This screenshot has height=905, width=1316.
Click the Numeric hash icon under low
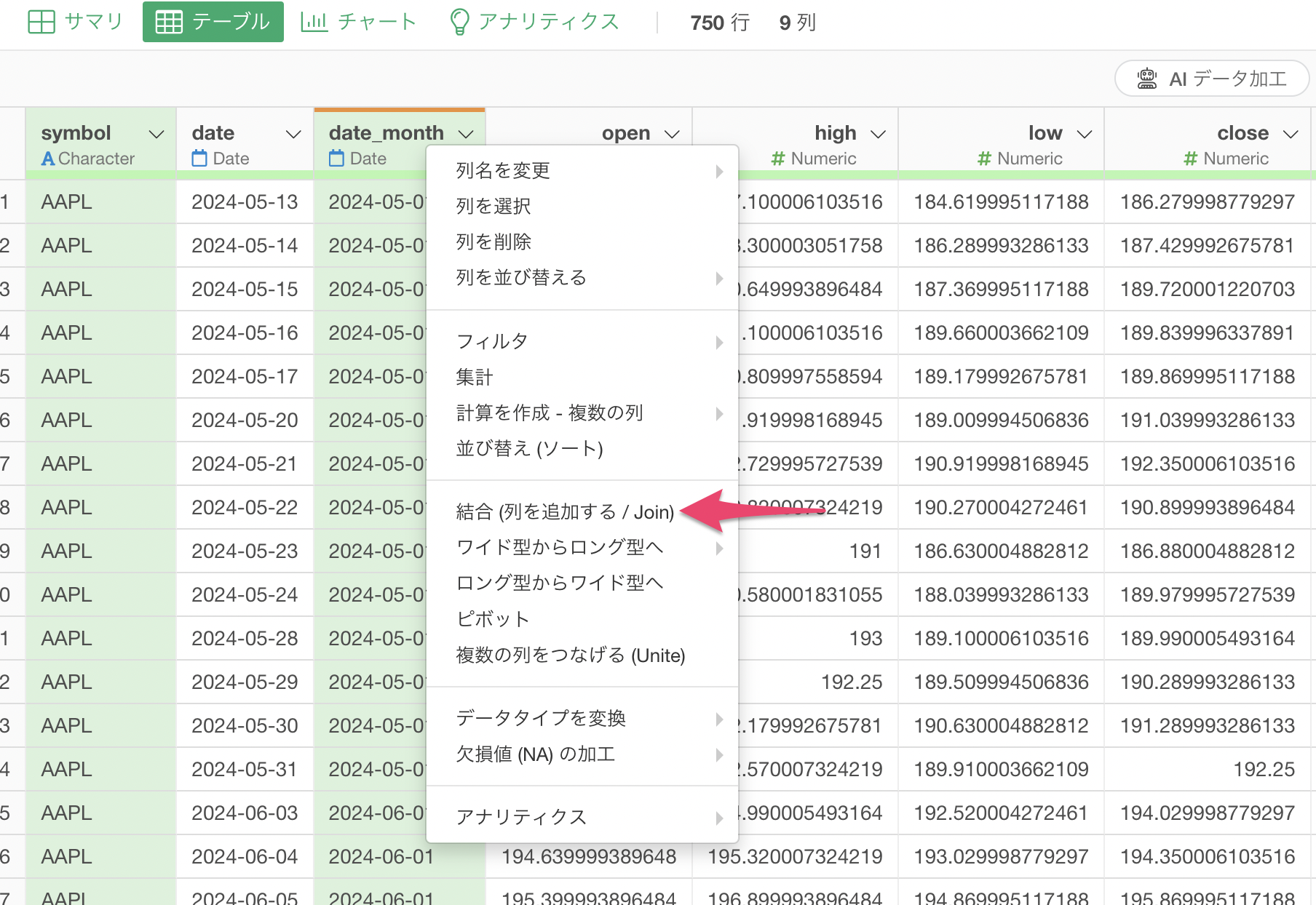[x=984, y=159]
